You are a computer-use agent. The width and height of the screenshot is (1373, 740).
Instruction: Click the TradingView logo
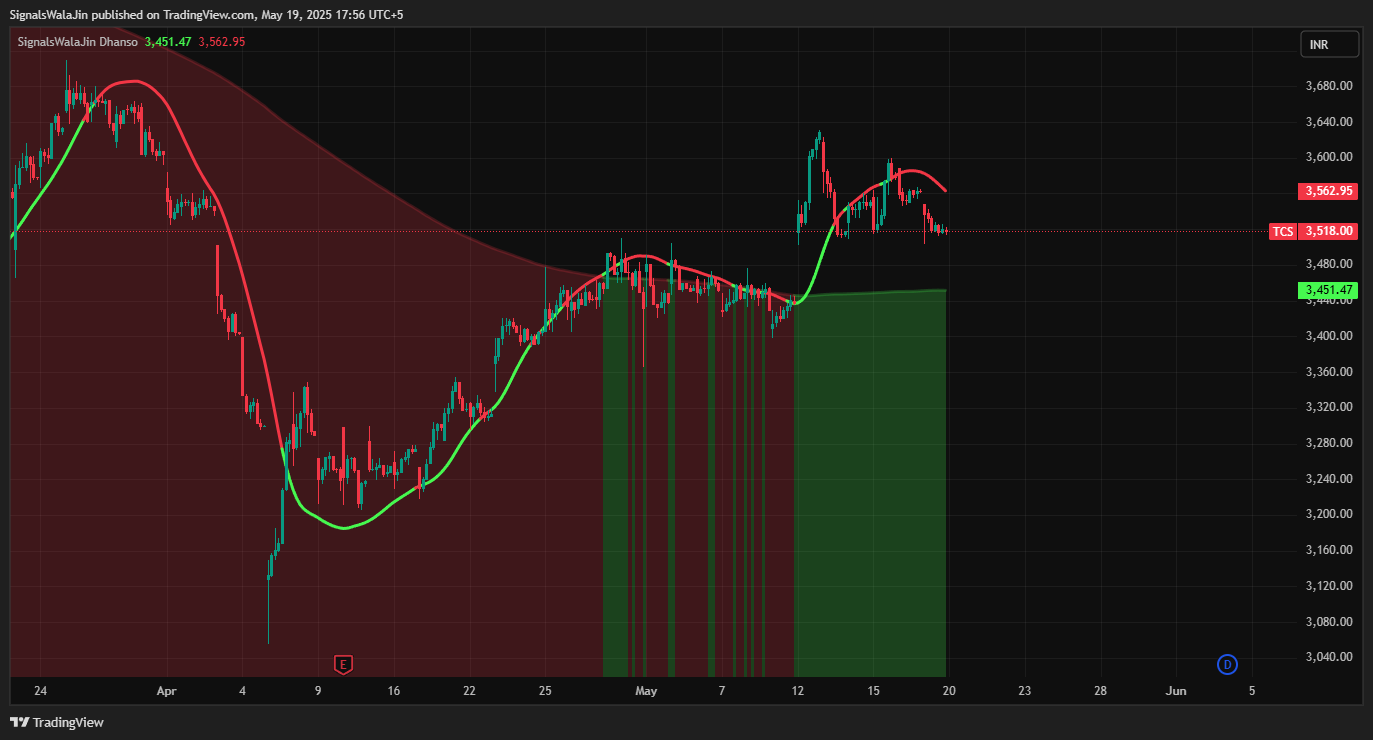[x=57, y=722]
